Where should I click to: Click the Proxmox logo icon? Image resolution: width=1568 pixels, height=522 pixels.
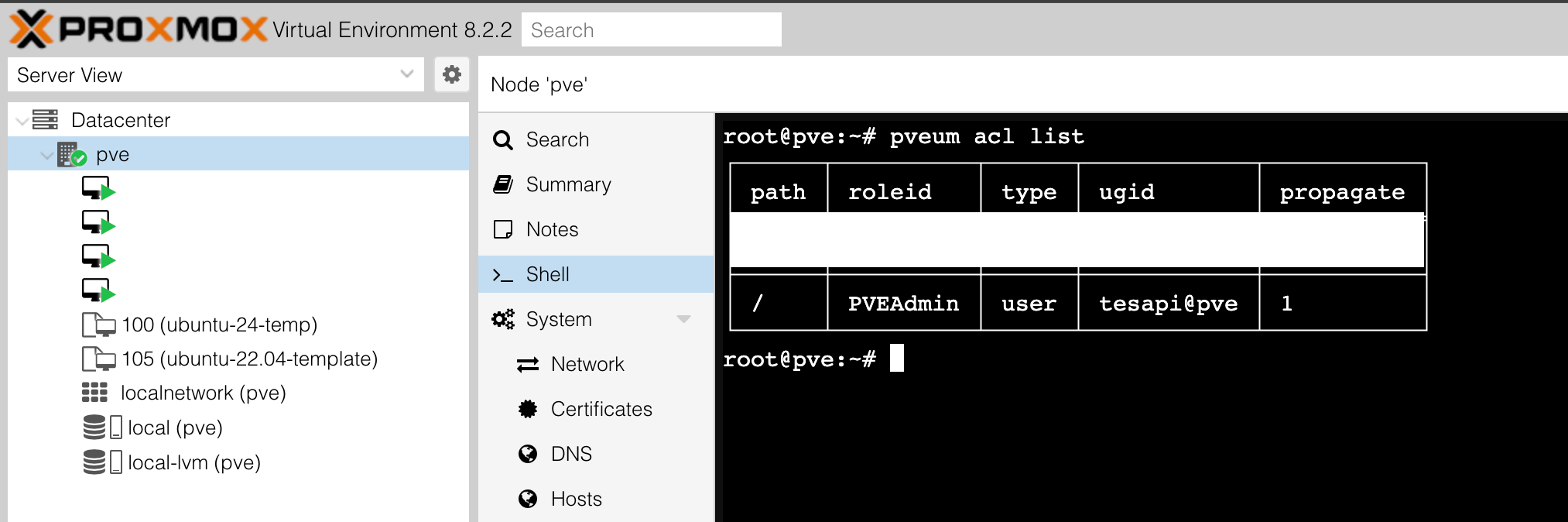tap(31, 29)
